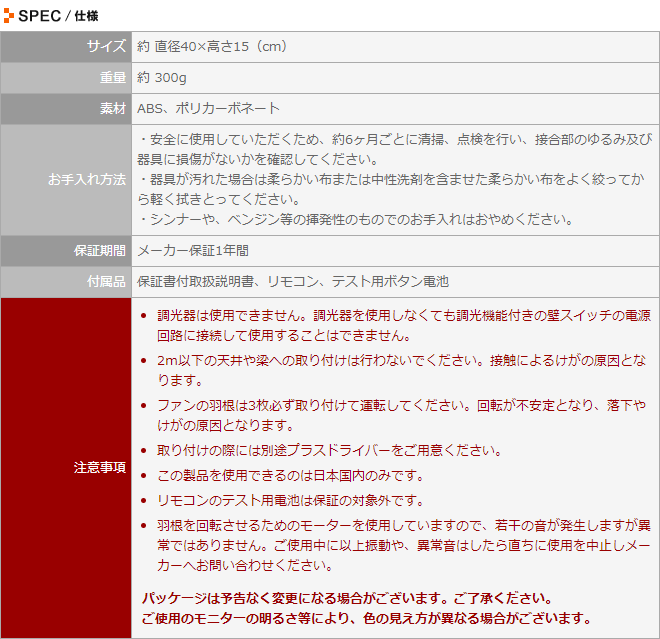Click the caution starting 'ファンの羽根は3枚必ず'
The width and height of the screenshot is (660, 639).
(x=402, y=415)
